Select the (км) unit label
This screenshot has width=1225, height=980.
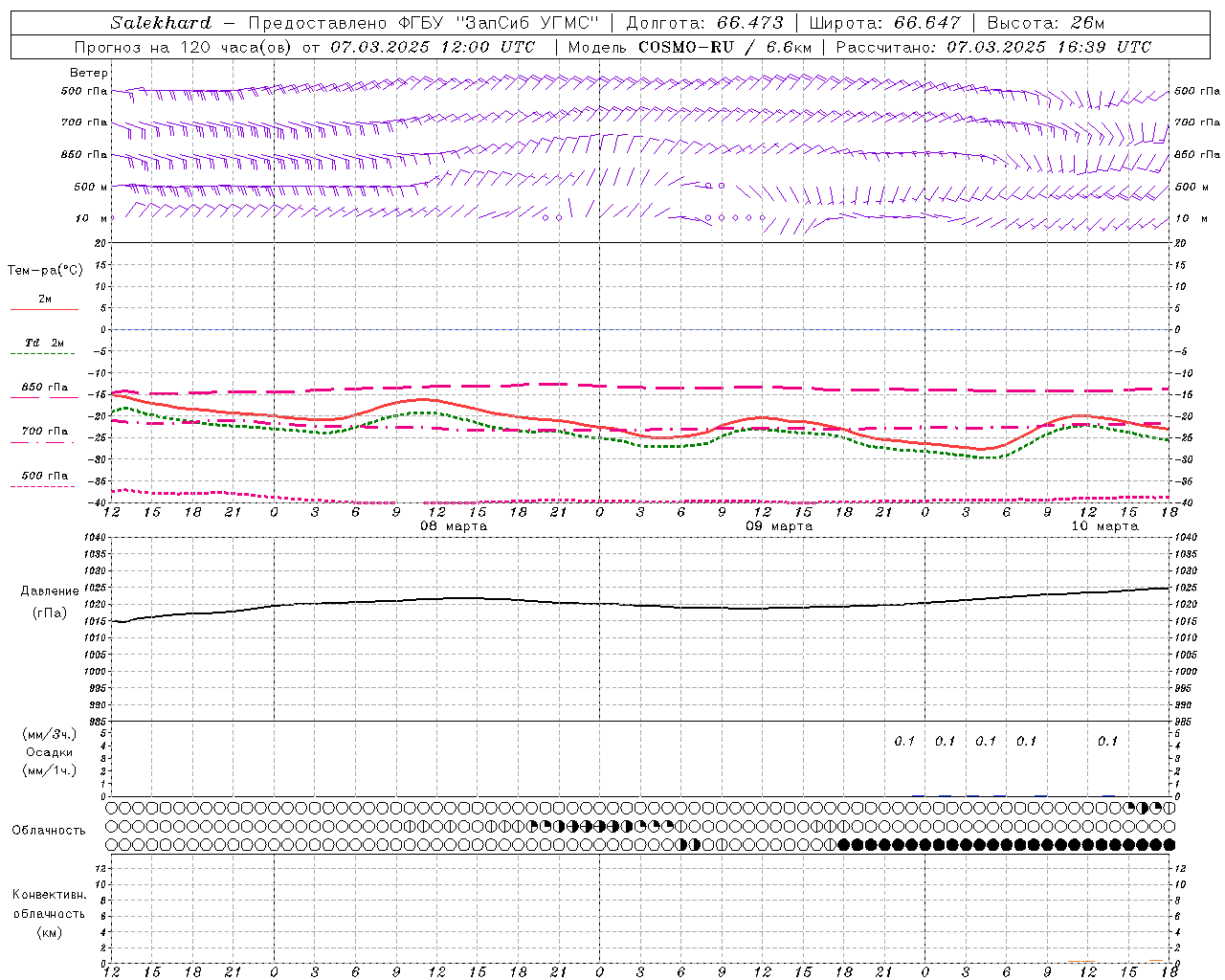coord(50,932)
